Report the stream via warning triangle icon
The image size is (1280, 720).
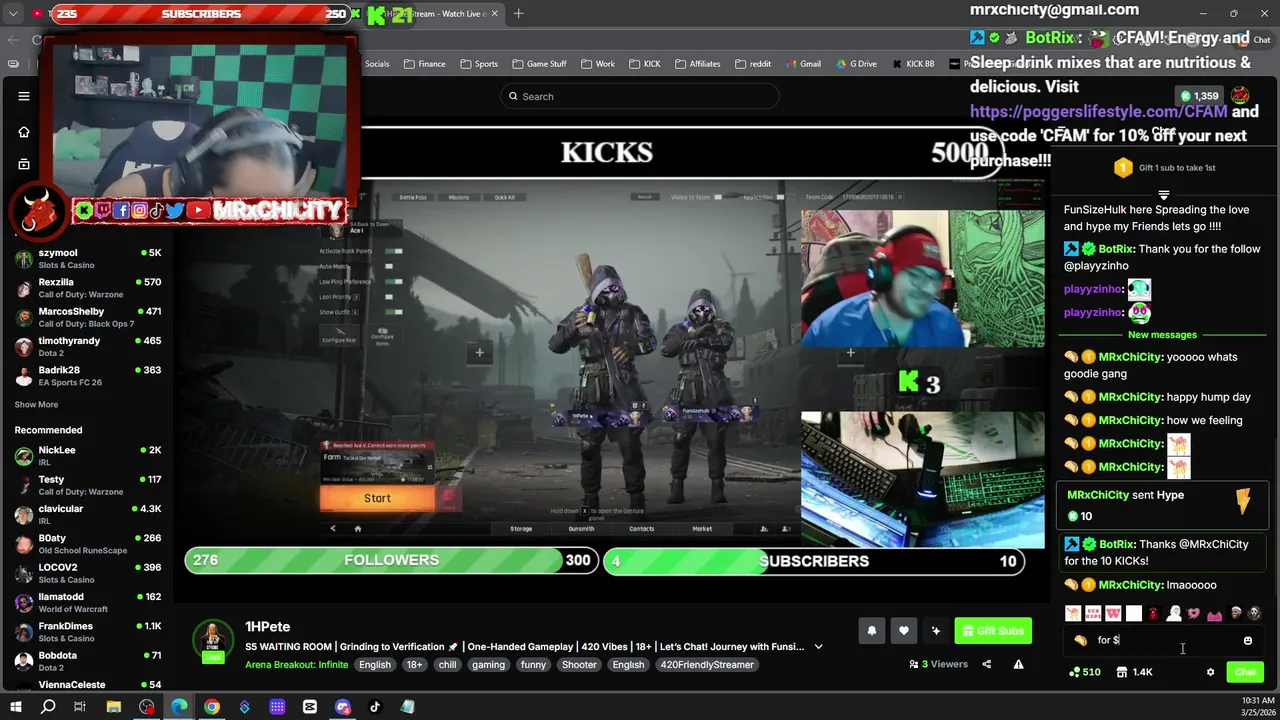1018,664
